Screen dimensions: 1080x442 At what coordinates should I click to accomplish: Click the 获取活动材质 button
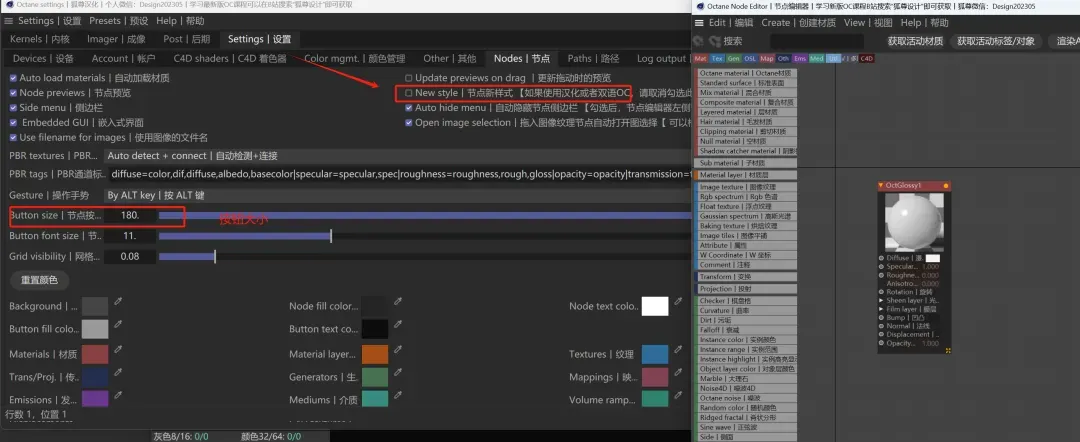915,41
